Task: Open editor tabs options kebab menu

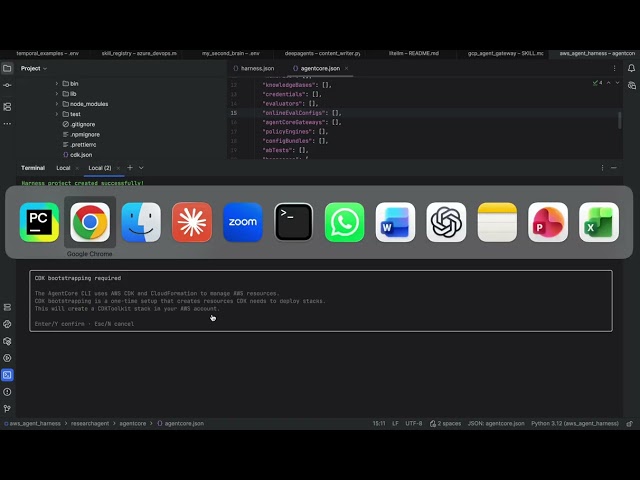Action: click(614, 69)
